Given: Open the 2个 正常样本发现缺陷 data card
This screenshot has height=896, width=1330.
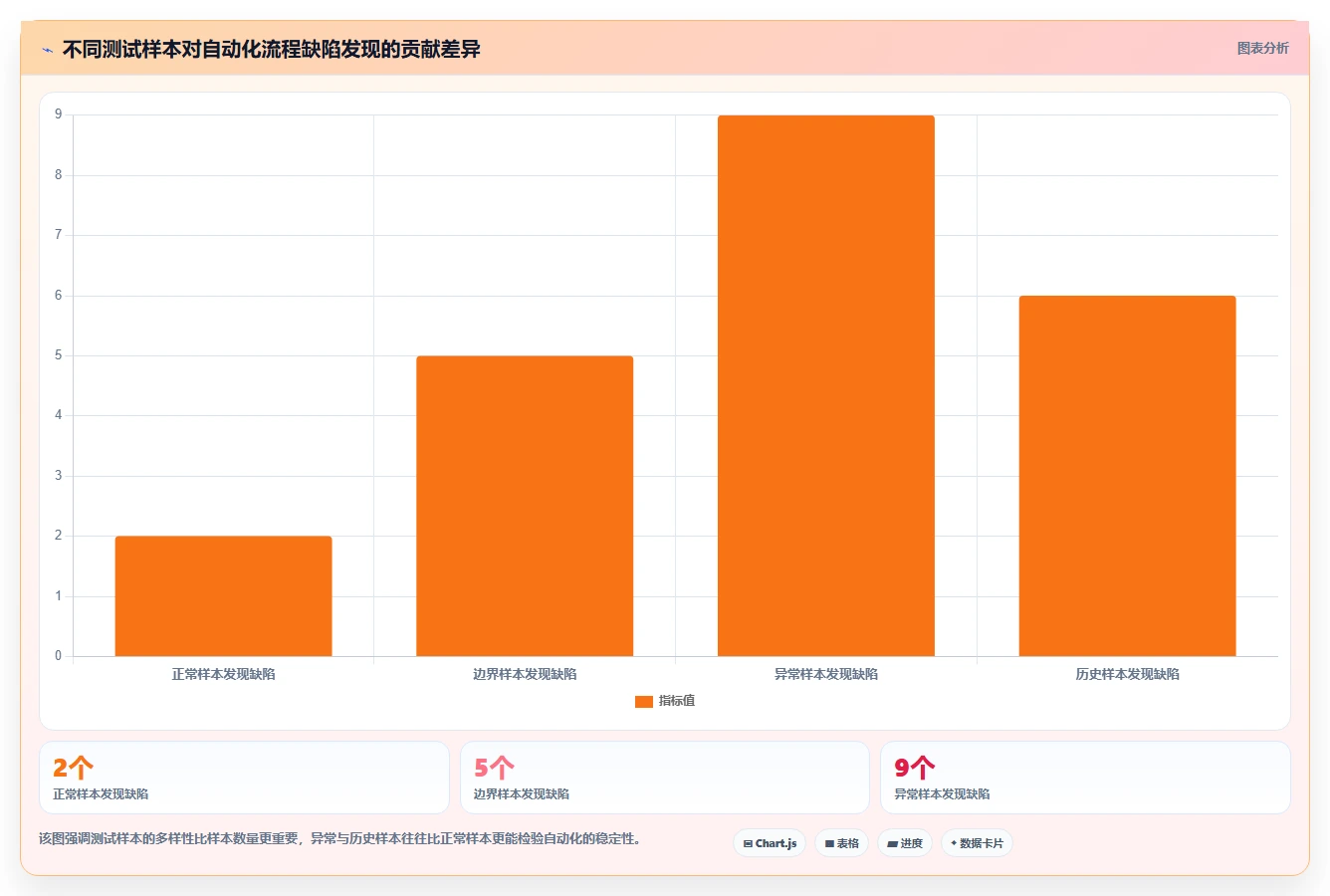Looking at the screenshot, I should [x=244, y=778].
